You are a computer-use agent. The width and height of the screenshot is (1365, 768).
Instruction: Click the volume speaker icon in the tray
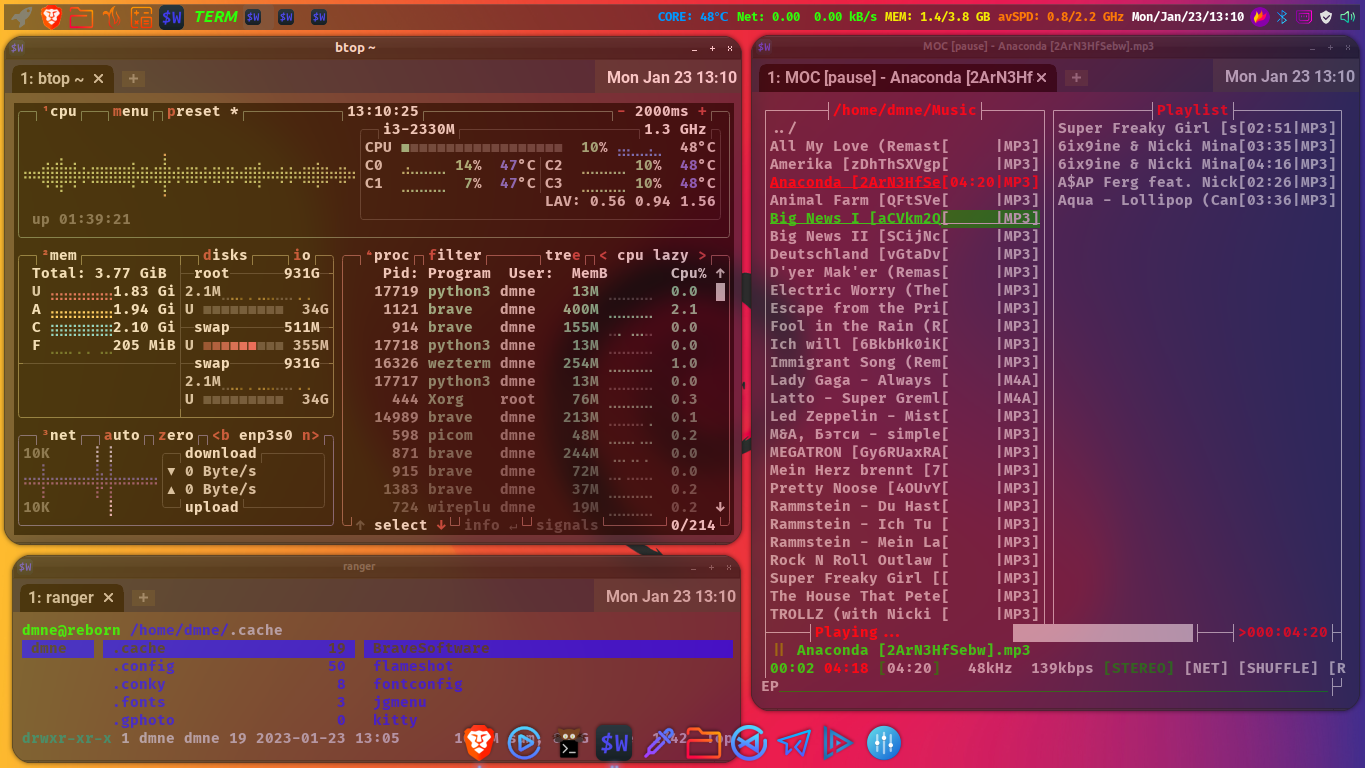[1347, 16]
